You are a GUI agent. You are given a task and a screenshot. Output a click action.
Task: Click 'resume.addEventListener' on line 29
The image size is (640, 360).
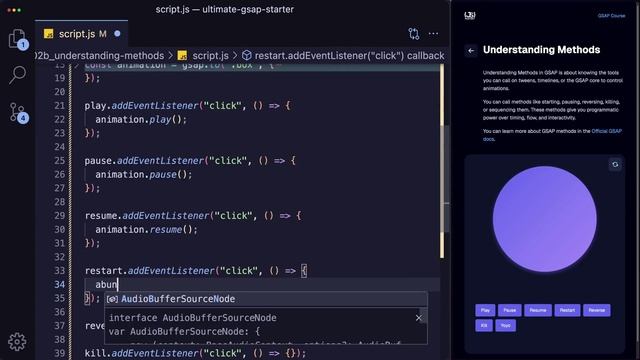coord(147,216)
